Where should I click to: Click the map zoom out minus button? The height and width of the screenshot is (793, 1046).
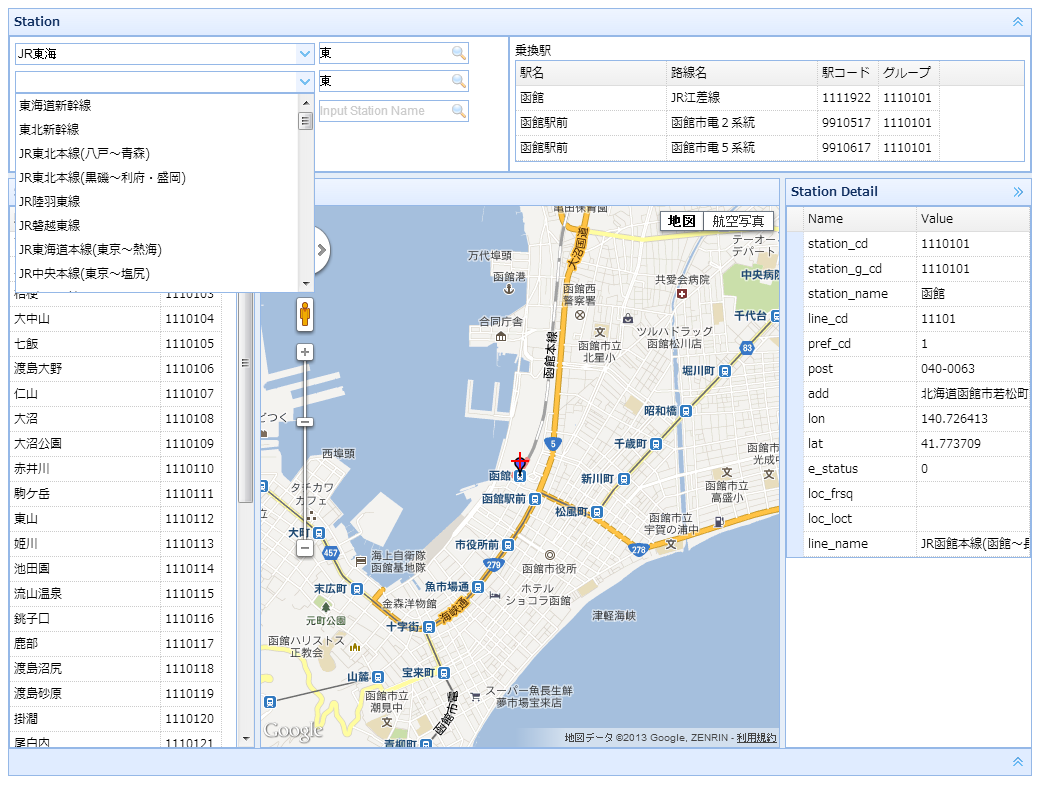click(x=305, y=548)
